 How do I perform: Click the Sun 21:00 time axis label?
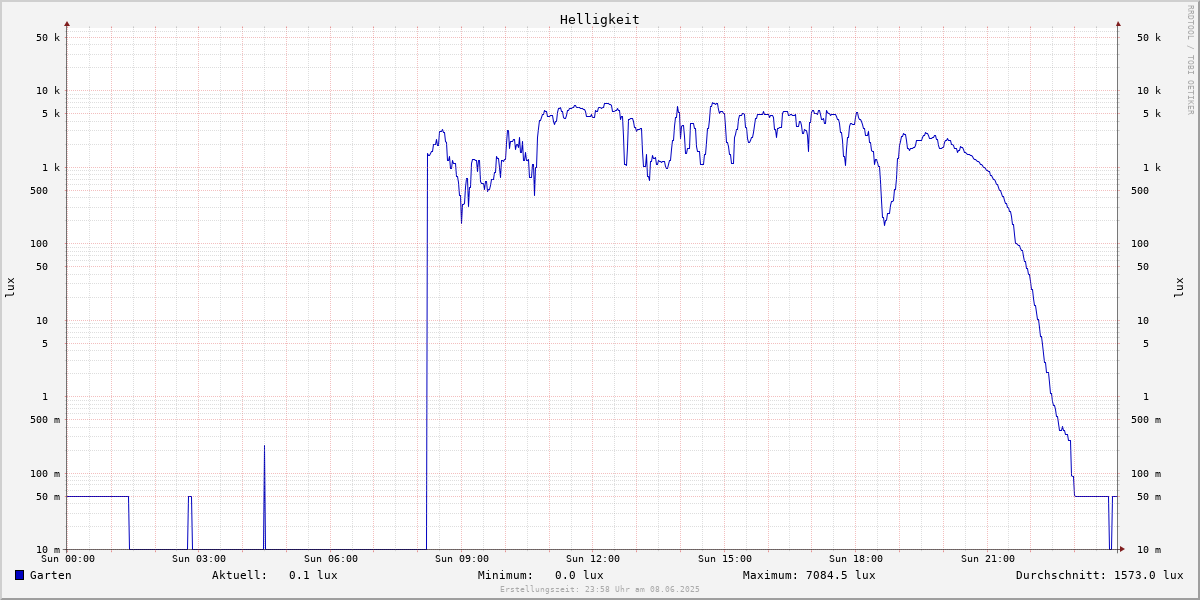988,559
